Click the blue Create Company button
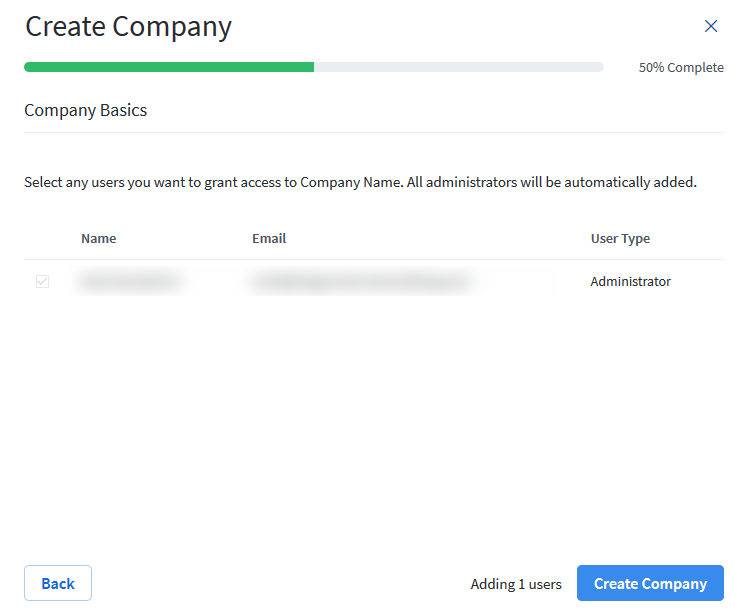 click(650, 583)
